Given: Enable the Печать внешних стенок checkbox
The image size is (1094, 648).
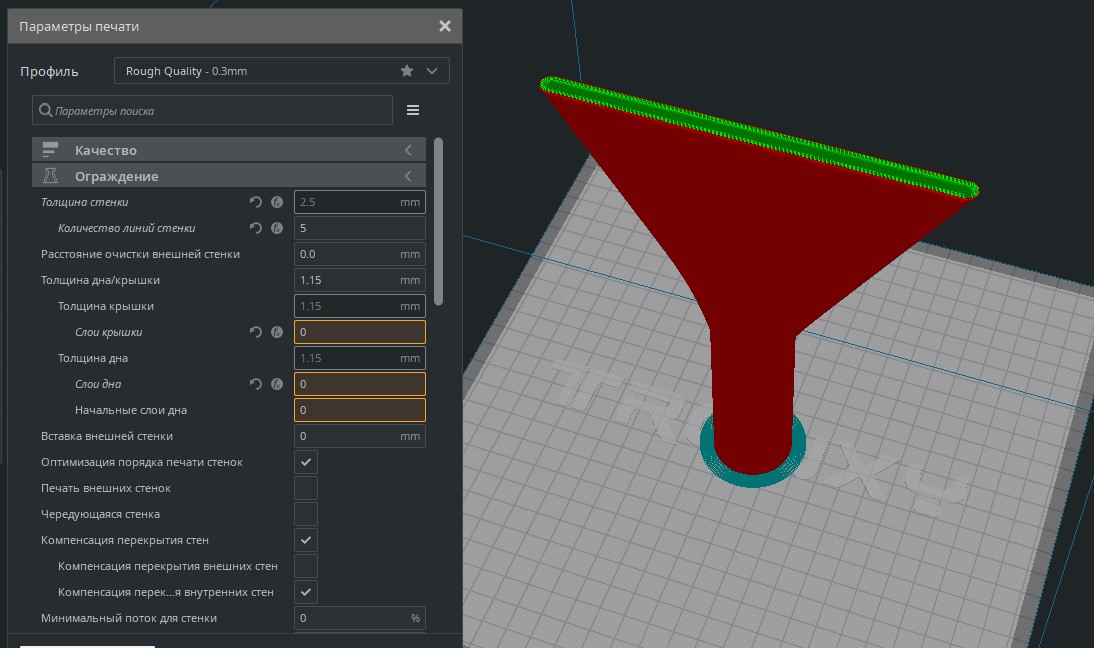Looking at the screenshot, I should point(306,488).
